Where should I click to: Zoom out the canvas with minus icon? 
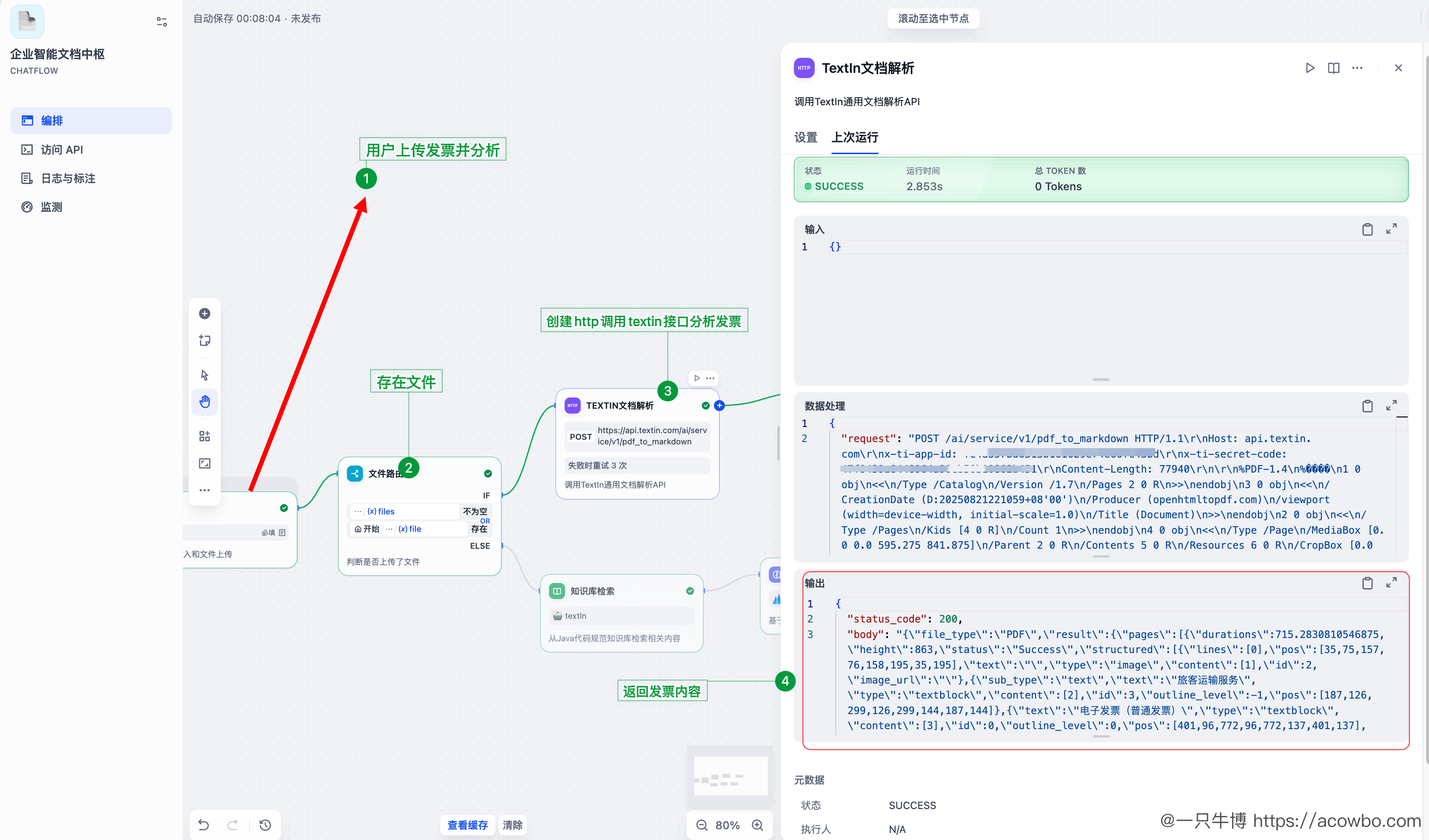pyautogui.click(x=701, y=825)
